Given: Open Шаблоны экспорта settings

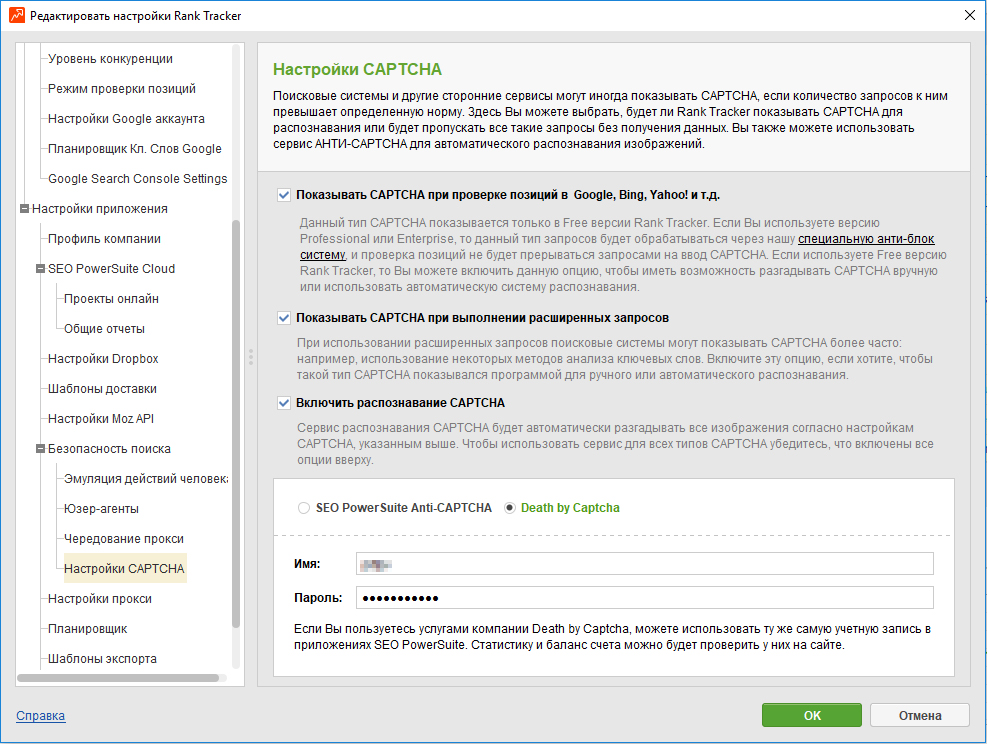Looking at the screenshot, I should pos(102,659).
